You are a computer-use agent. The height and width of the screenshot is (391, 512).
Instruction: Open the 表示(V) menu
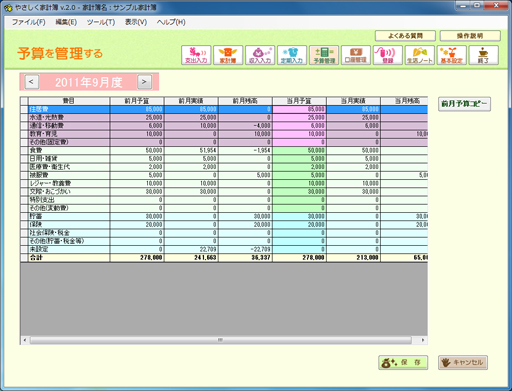136,22
